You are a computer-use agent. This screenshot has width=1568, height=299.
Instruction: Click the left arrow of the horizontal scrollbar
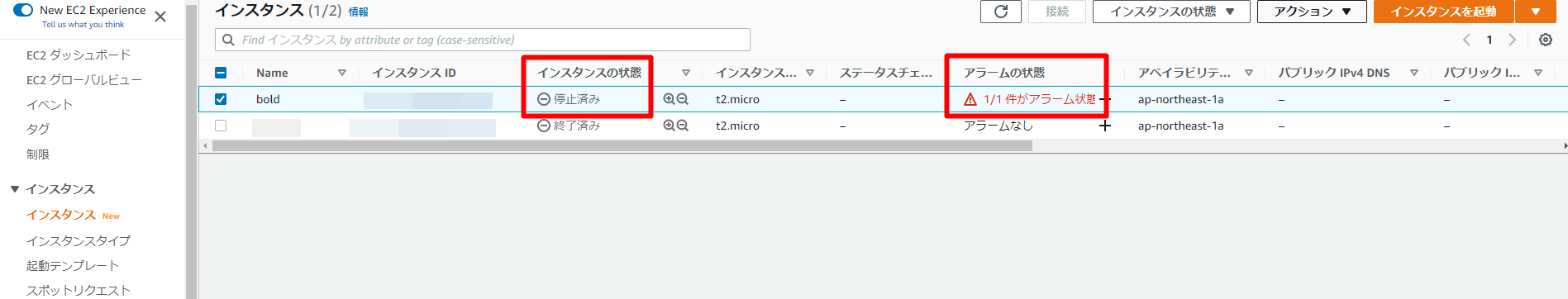pos(205,145)
